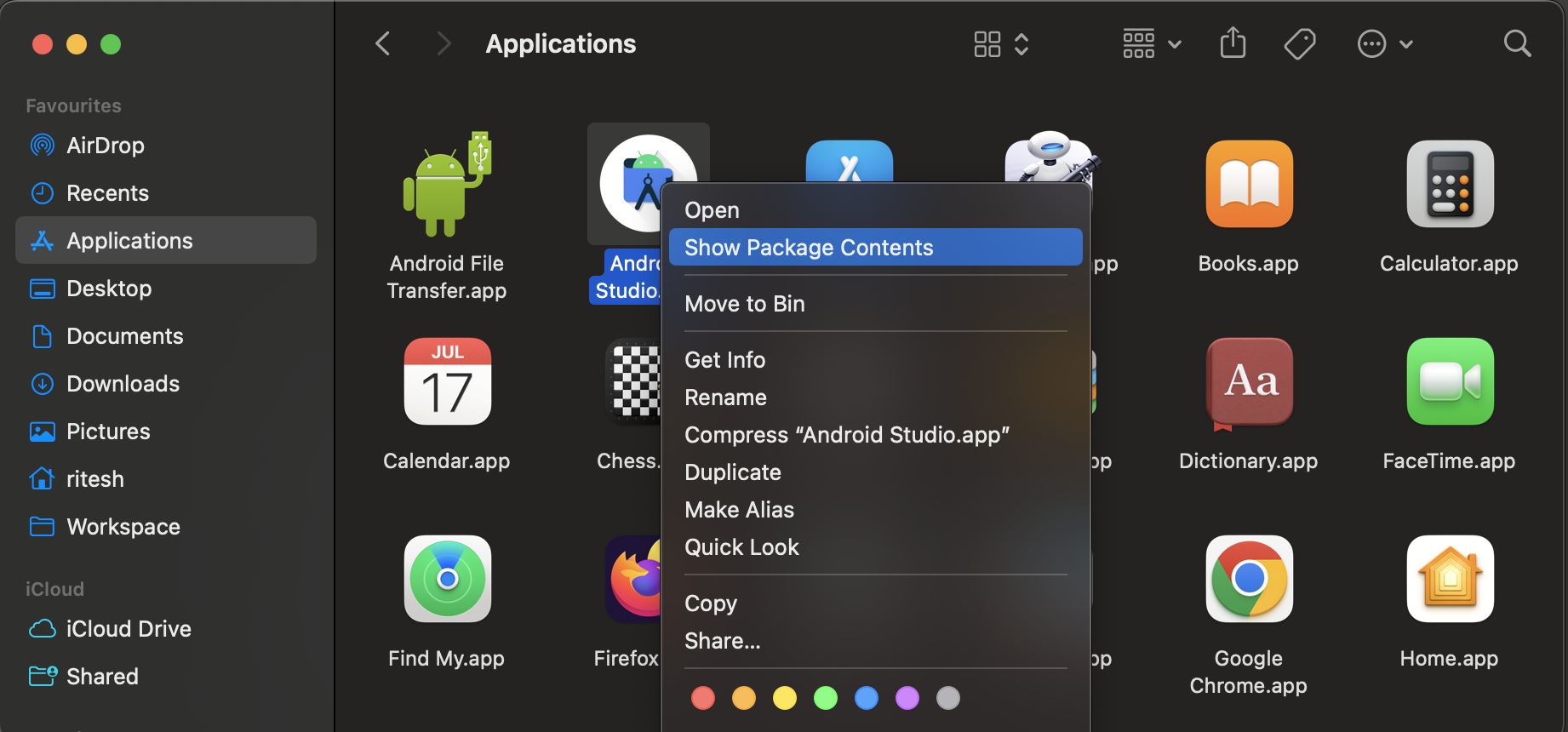Choose Make Alias

(876, 510)
